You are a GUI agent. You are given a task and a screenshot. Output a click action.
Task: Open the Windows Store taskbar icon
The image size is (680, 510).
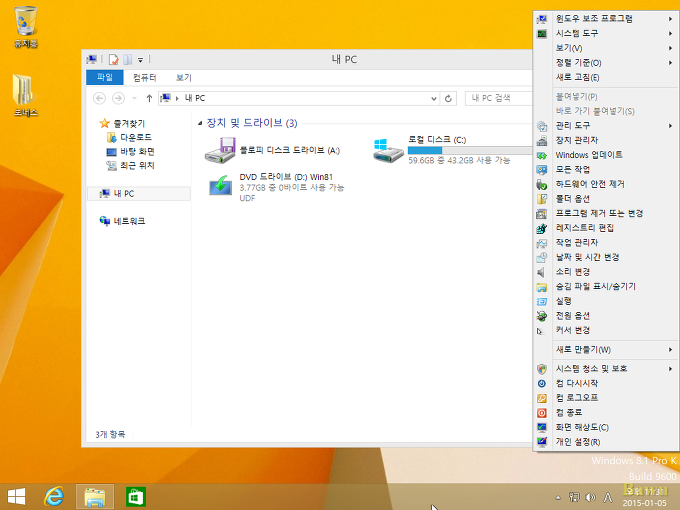click(136, 497)
